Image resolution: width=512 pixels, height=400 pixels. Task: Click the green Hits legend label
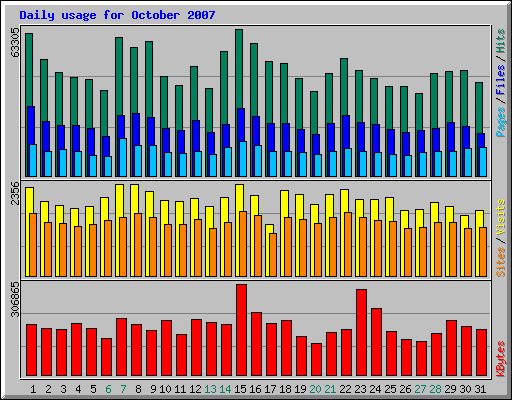tap(501, 42)
